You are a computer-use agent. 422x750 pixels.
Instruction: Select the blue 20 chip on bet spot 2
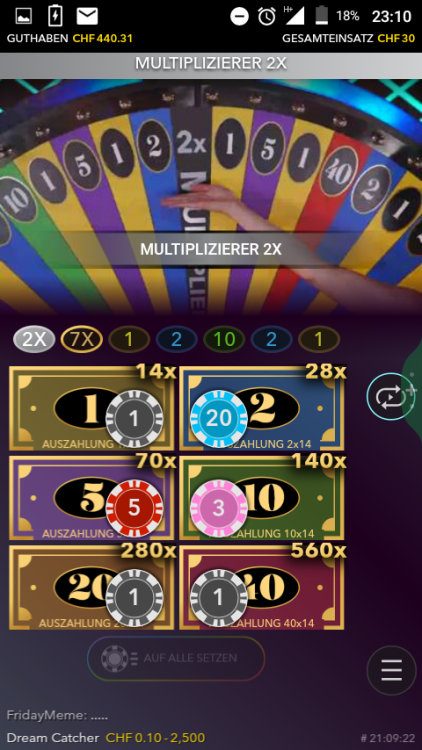[219, 419]
